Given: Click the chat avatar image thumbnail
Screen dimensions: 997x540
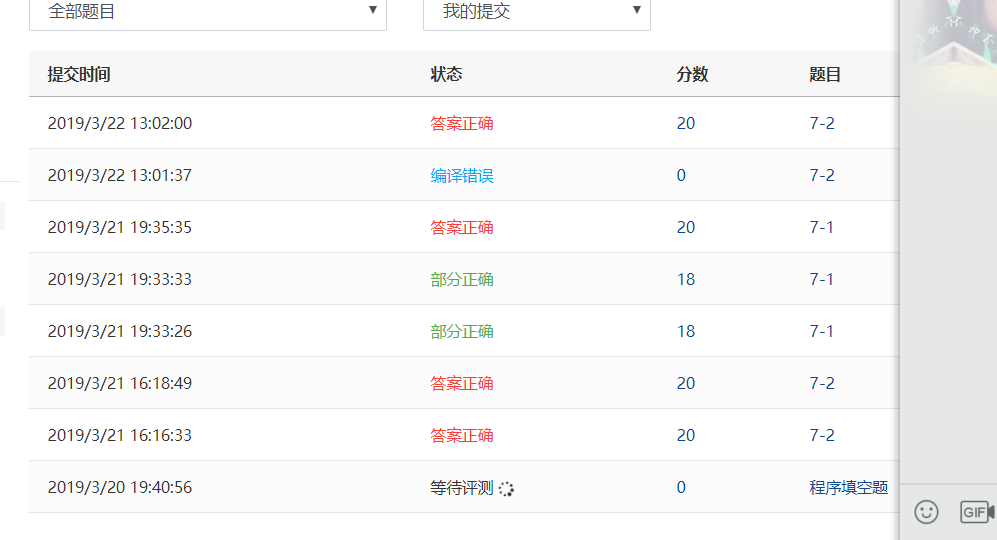Looking at the screenshot, I should coord(948,40).
